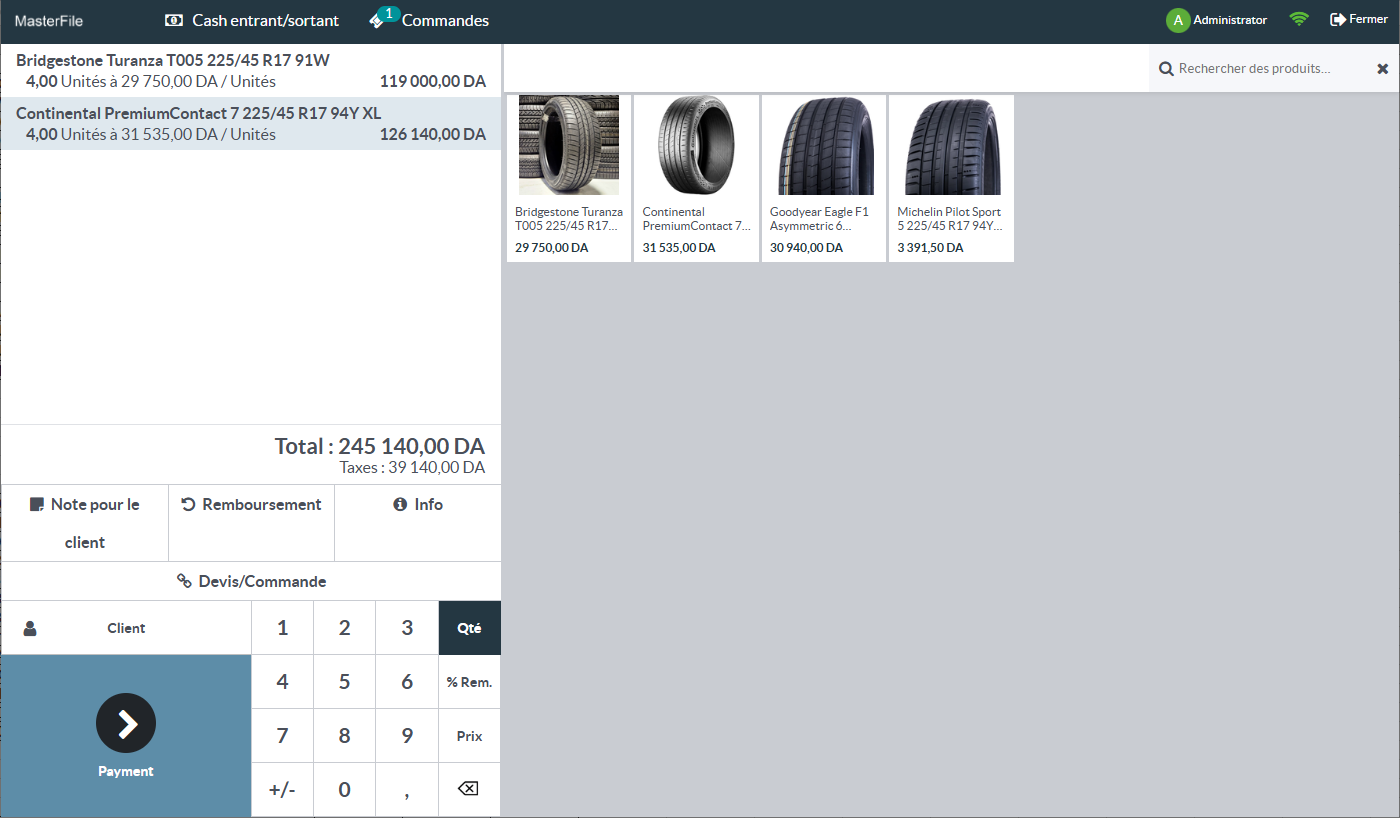Click the Administrator avatar icon
Screen dimensions: 1400x818
click(x=1178, y=20)
